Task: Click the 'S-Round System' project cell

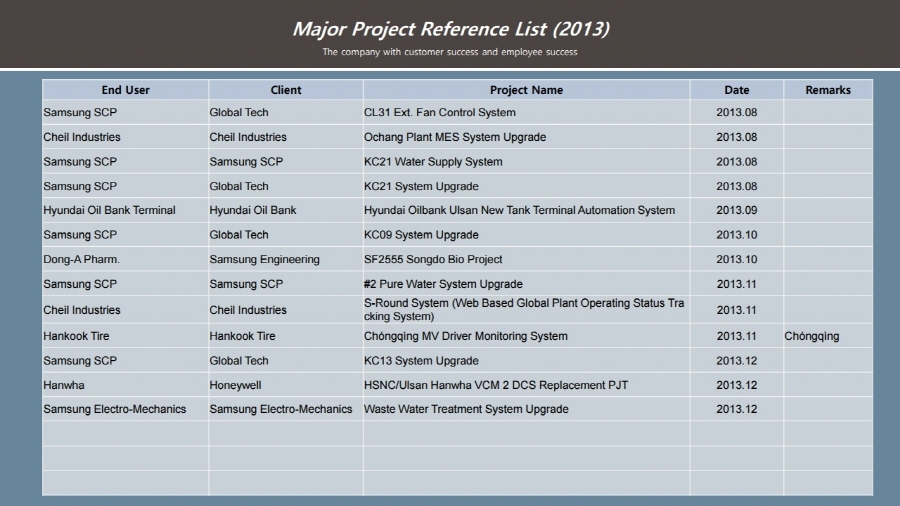Action: pos(524,310)
